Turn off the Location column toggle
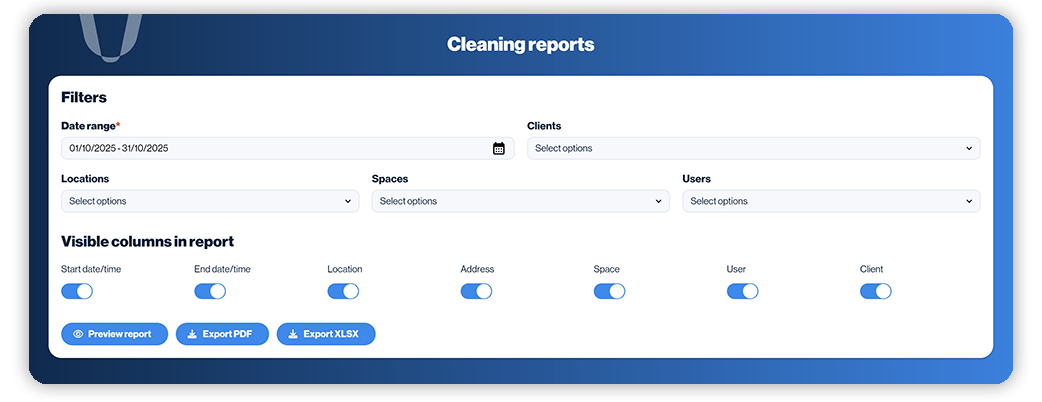The height and width of the screenshot is (402, 1042). tap(343, 291)
